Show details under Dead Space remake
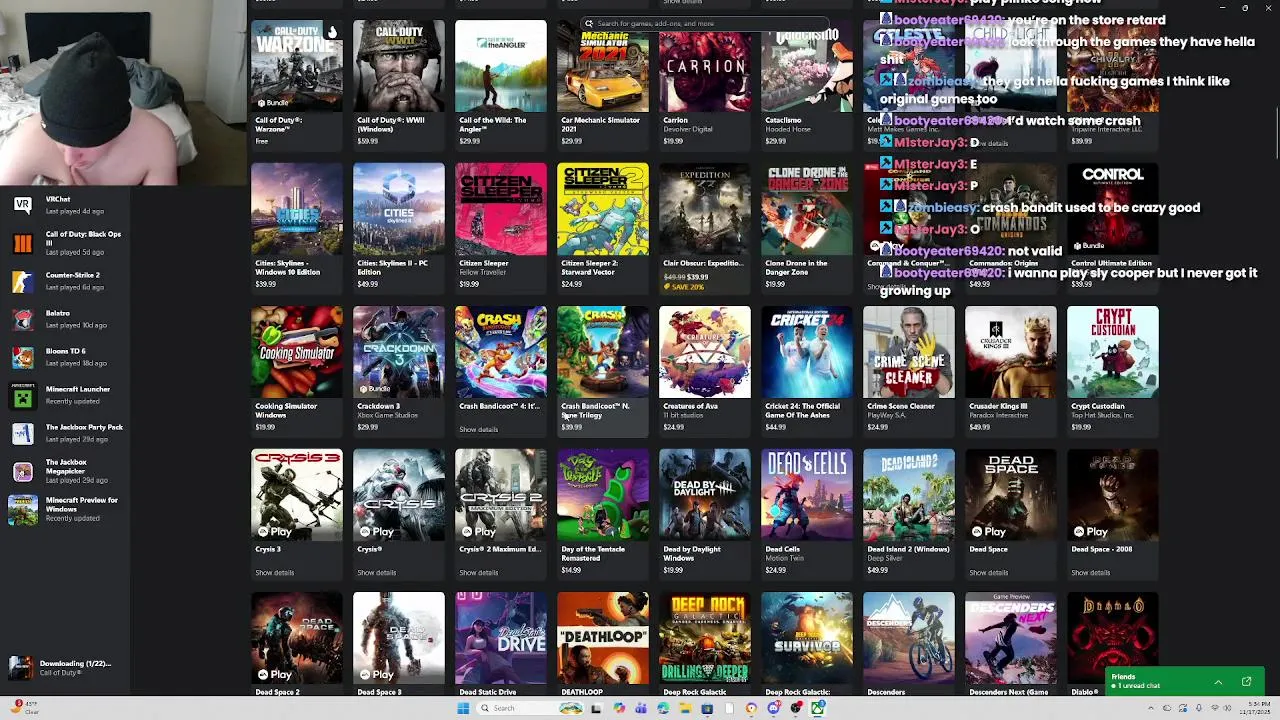 (988, 573)
